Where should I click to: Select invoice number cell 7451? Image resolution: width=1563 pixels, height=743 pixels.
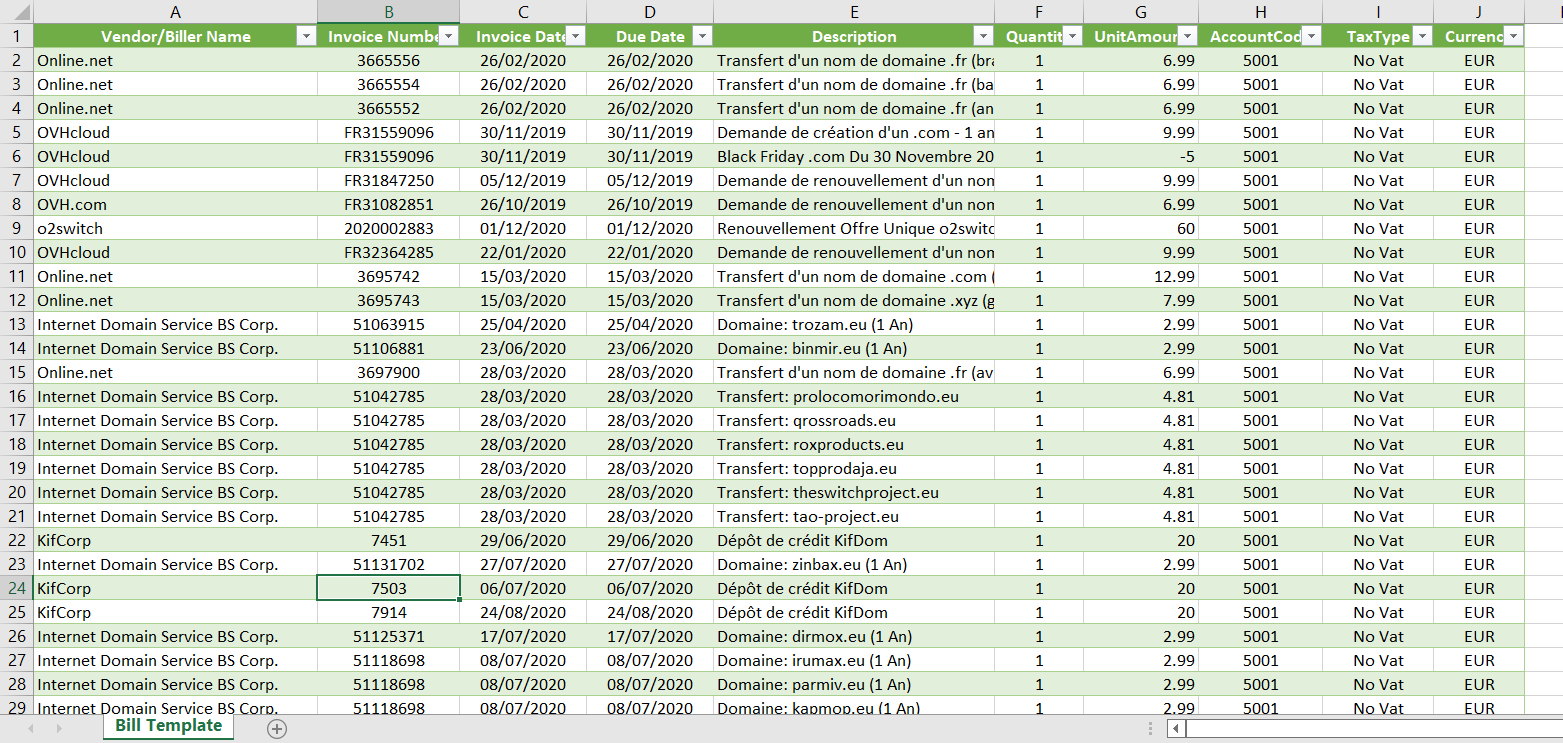tap(389, 540)
